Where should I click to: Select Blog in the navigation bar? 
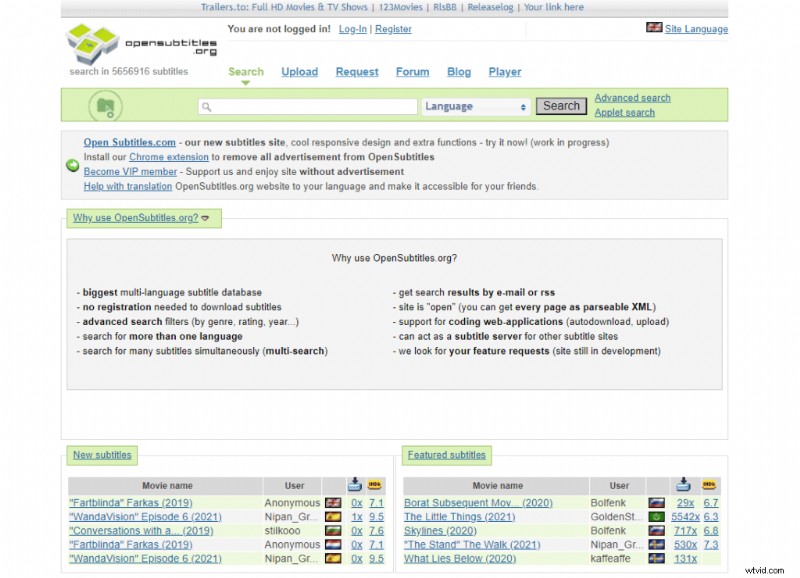[459, 72]
